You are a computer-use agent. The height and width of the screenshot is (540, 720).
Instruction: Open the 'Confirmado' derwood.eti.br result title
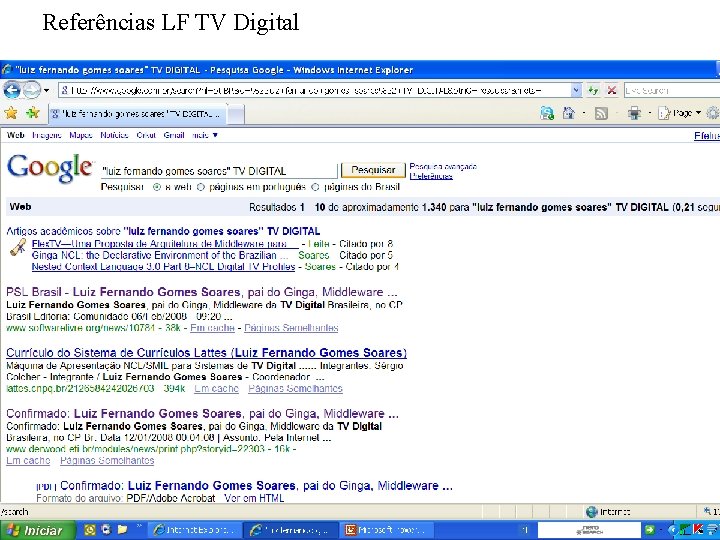click(x=202, y=414)
